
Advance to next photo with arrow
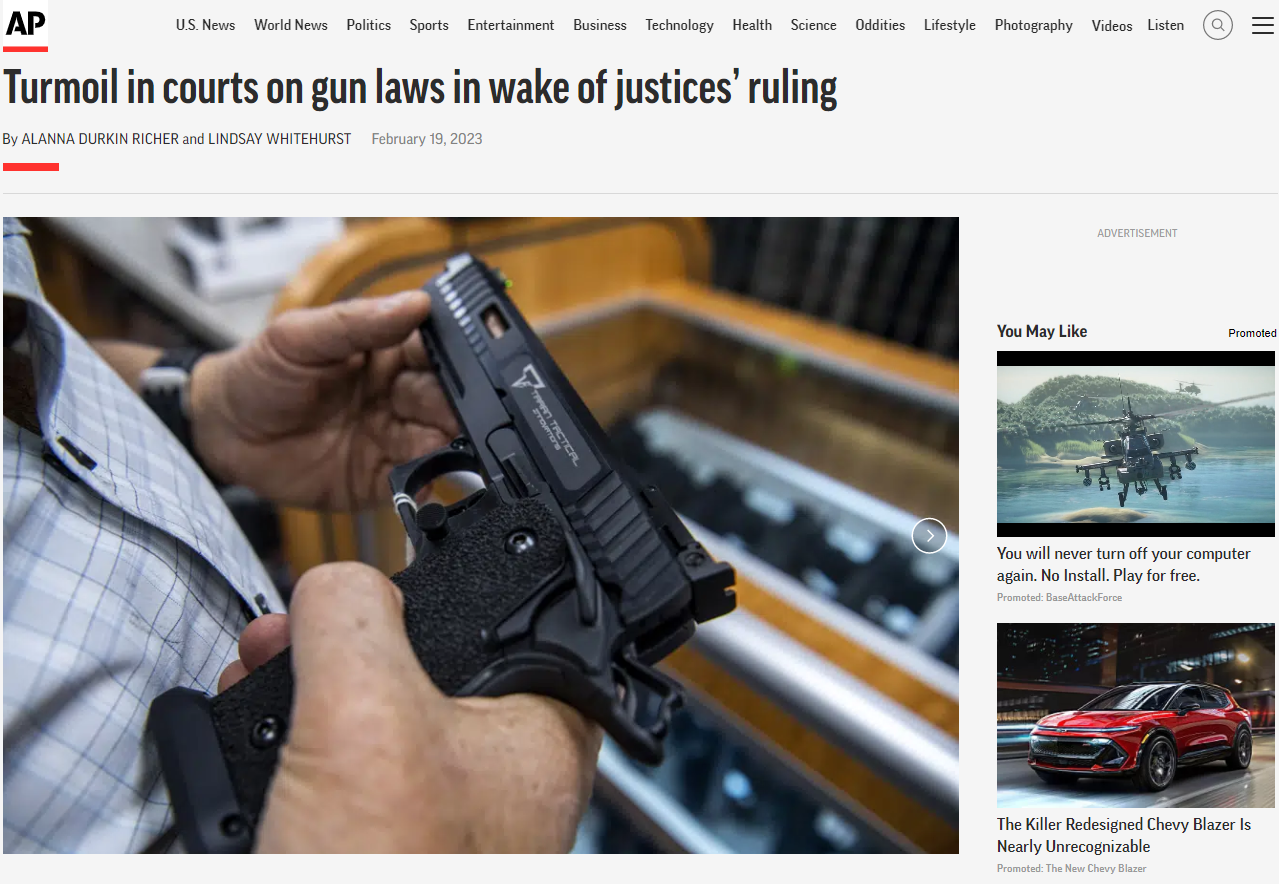929,536
